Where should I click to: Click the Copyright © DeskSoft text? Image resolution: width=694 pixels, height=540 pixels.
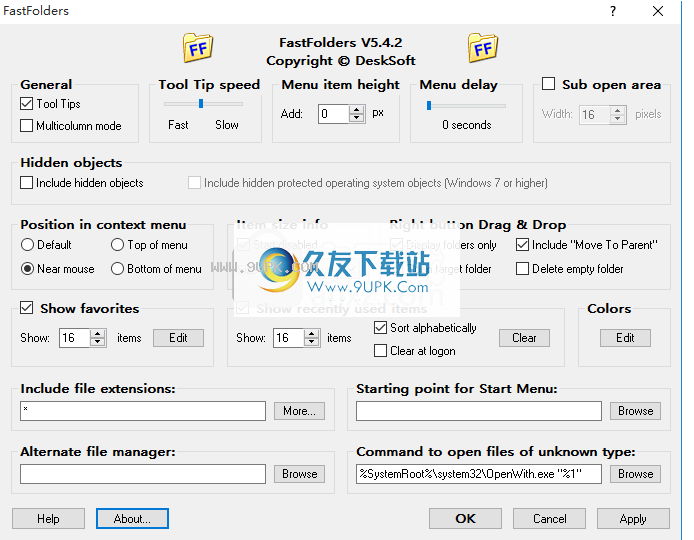(340, 61)
